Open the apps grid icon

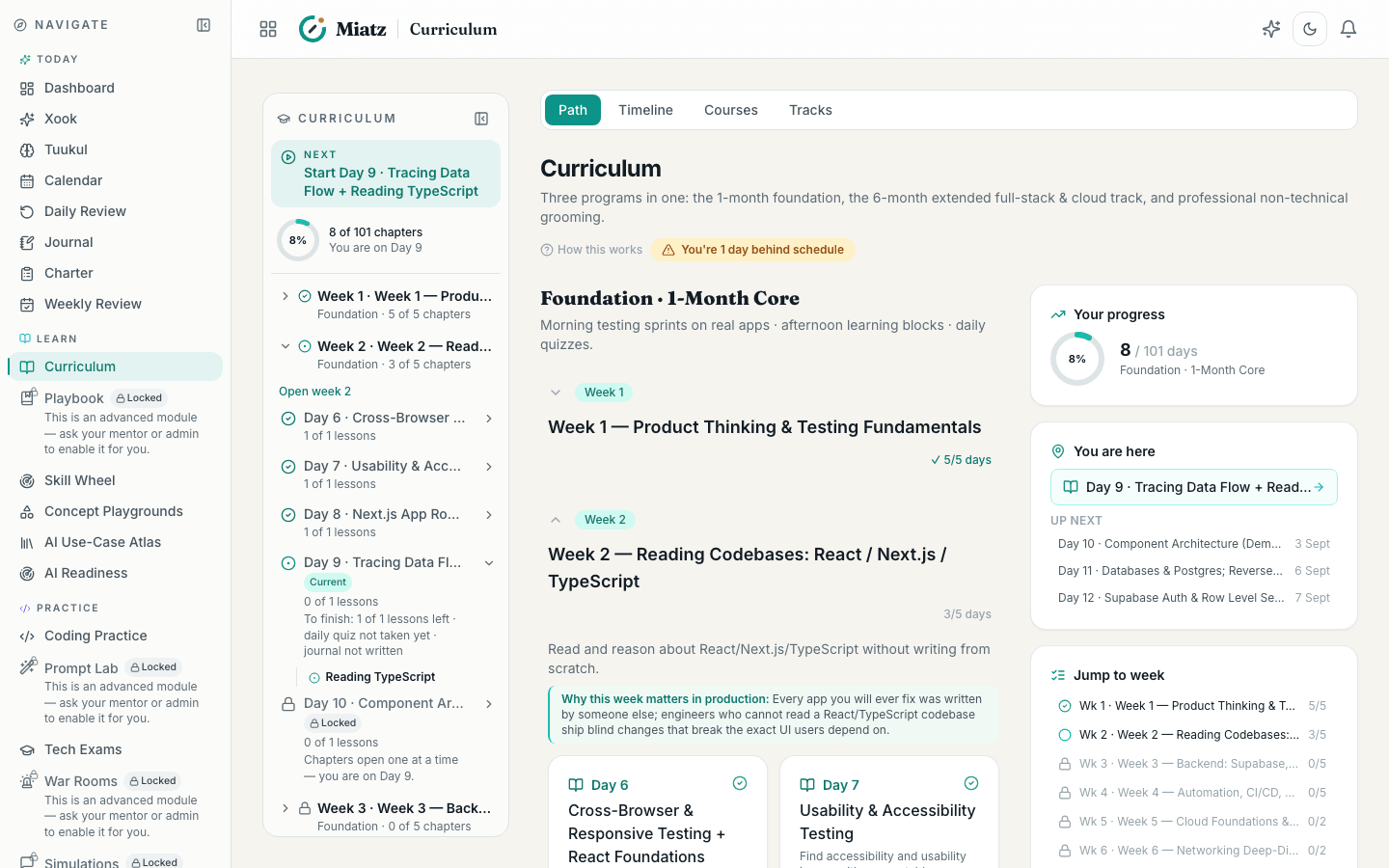pyautogui.click(x=268, y=29)
